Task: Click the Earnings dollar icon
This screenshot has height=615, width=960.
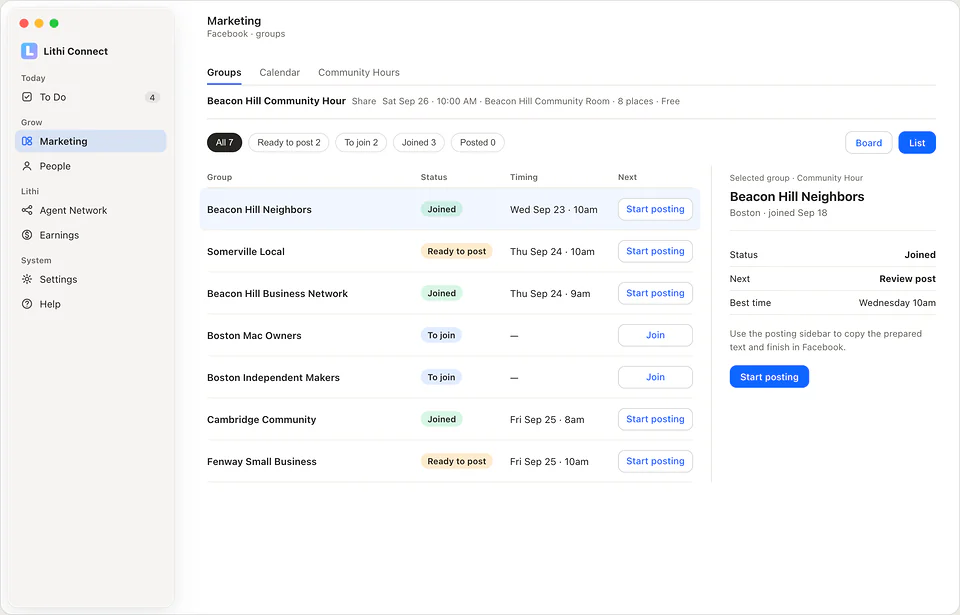Action: point(27,235)
